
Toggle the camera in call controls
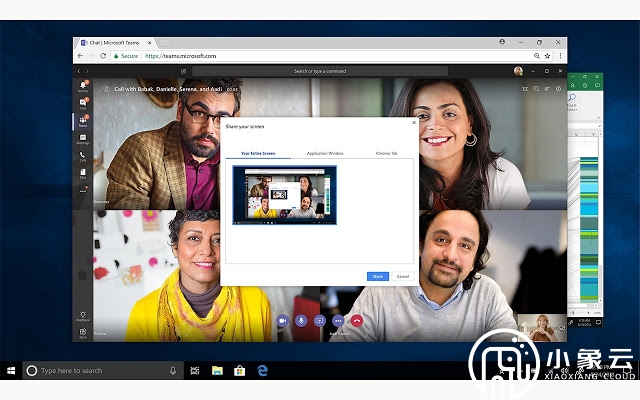282,321
